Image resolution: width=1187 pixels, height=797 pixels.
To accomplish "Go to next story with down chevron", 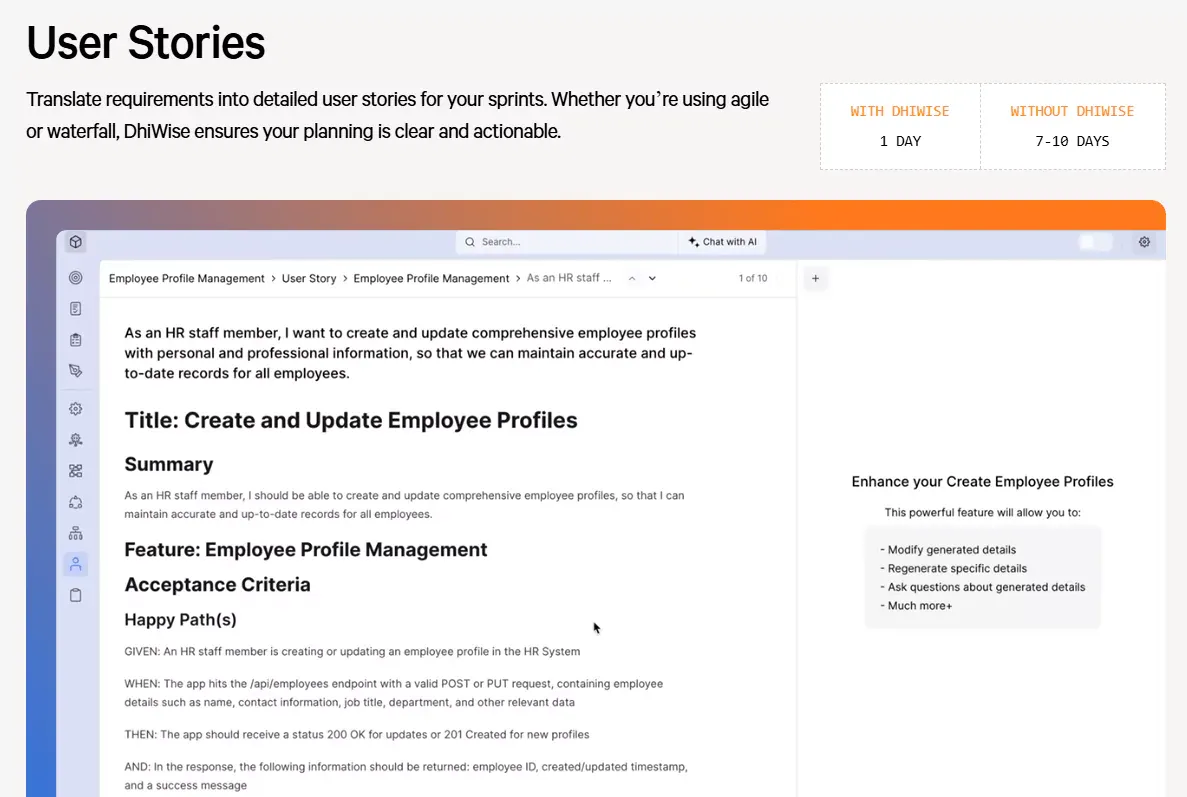I will tap(653, 279).
